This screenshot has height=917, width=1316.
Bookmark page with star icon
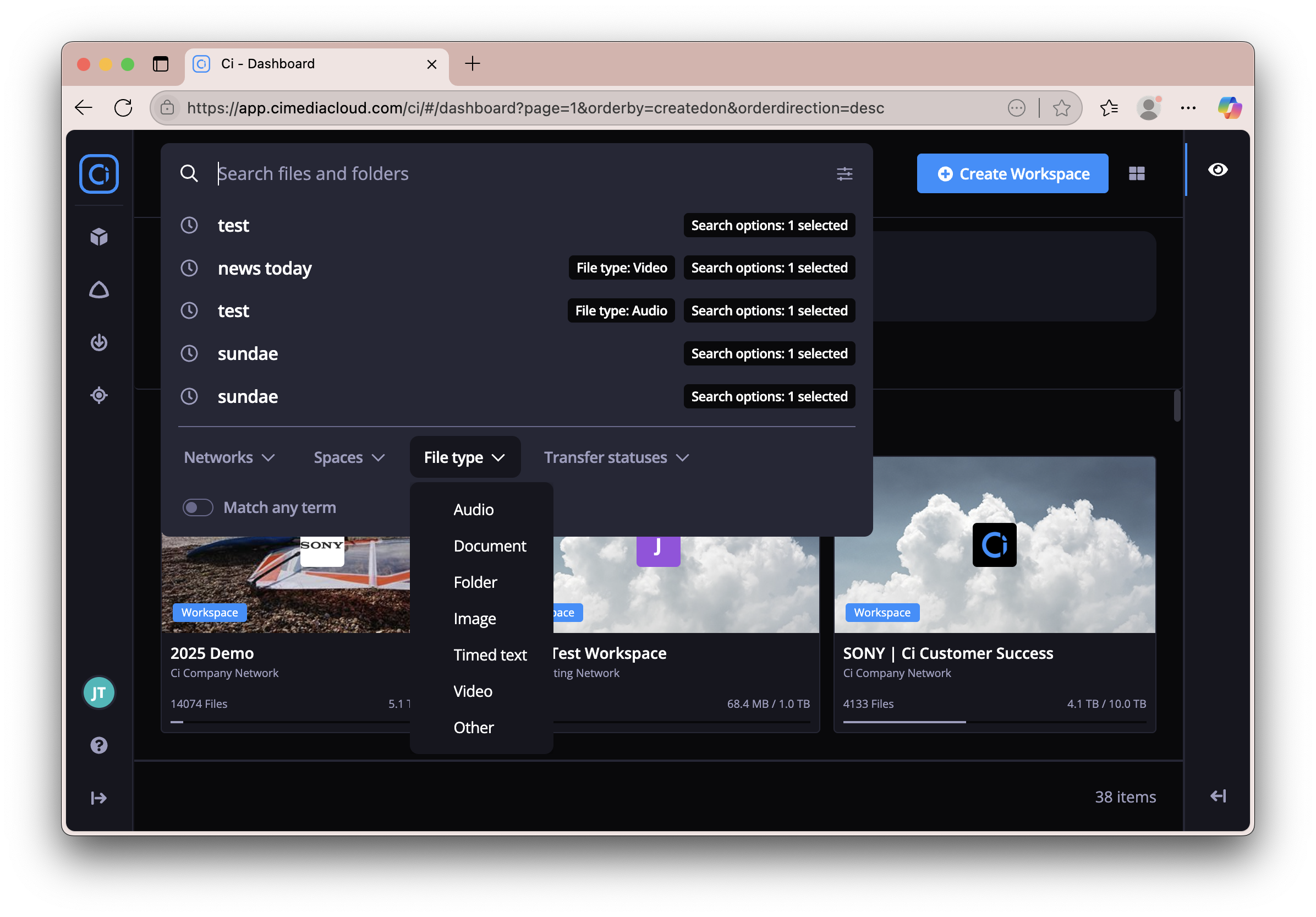1061,108
